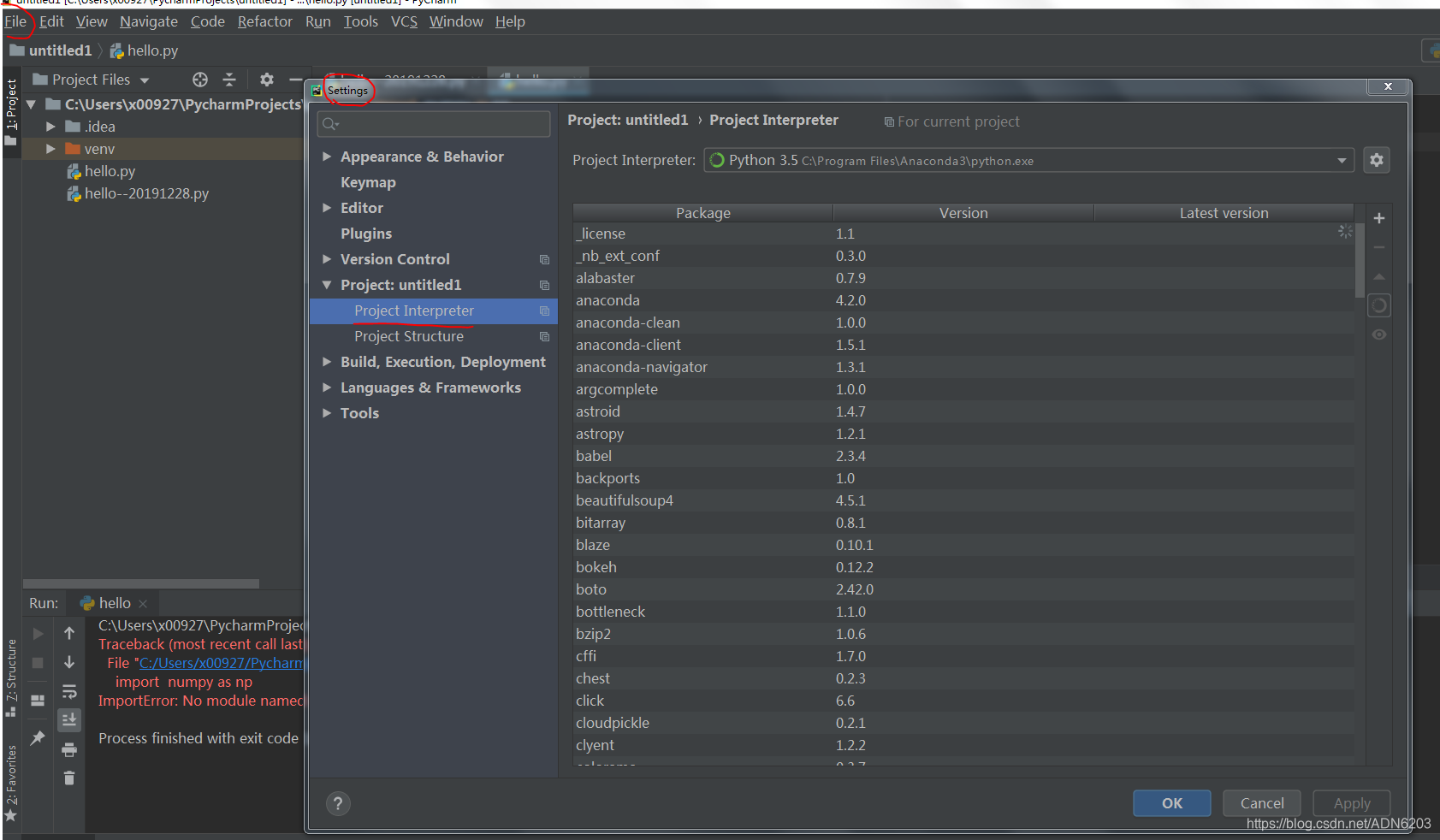Open the Edit menu
1440x840 pixels.
pyautogui.click(x=51, y=21)
